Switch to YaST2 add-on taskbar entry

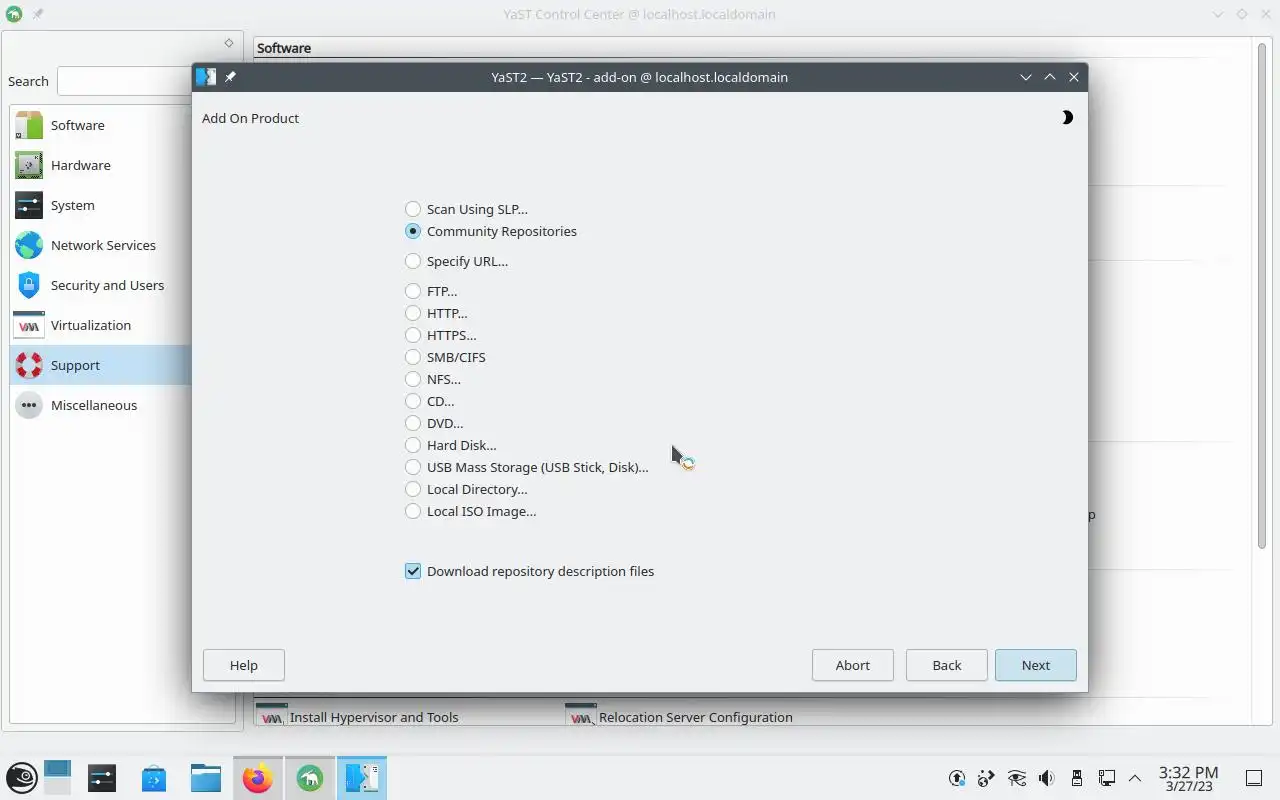click(x=362, y=778)
